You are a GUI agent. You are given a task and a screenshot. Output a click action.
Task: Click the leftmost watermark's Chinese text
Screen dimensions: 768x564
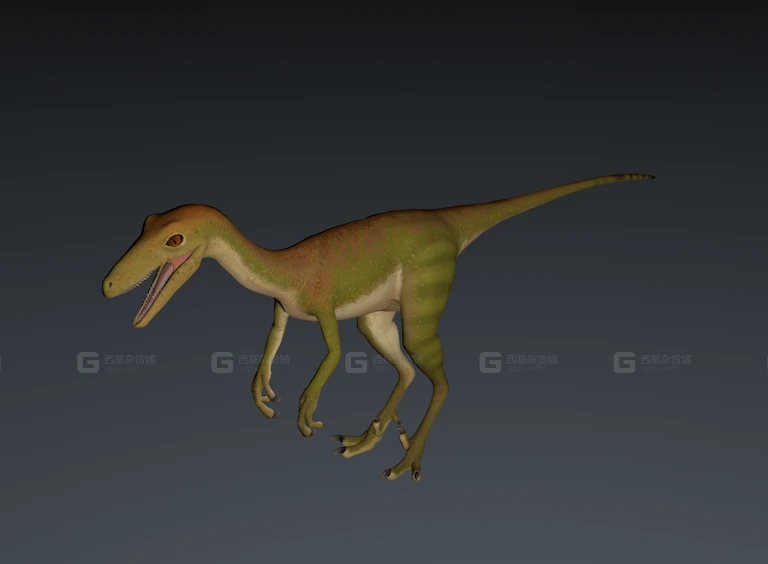click(x=130, y=361)
